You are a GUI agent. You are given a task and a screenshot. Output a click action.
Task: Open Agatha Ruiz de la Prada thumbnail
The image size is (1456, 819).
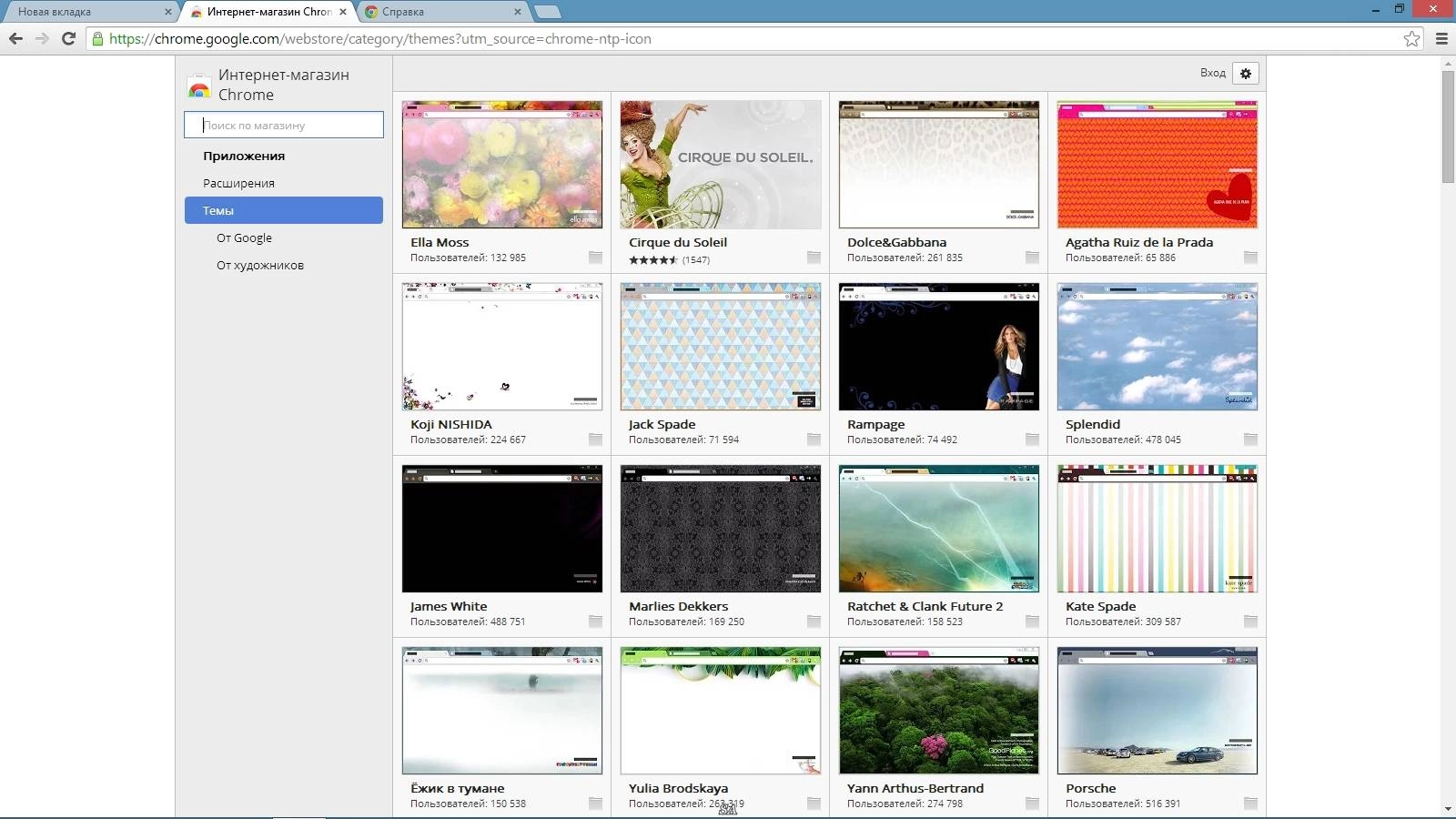(1158, 165)
